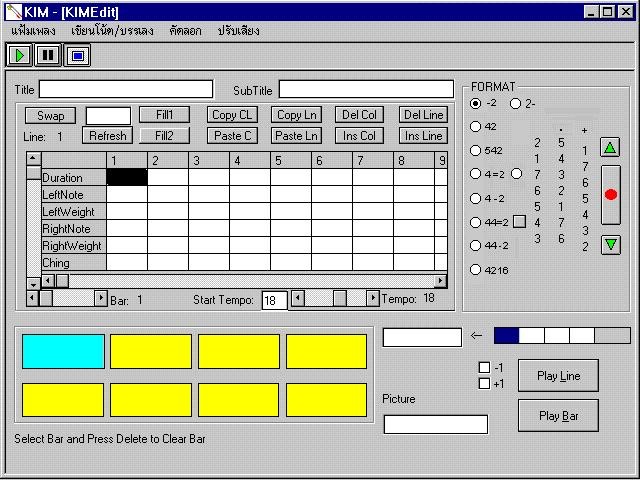This screenshot has width=640, height=480.
Task: Click the Del Col button
Action: pos(359,115)
